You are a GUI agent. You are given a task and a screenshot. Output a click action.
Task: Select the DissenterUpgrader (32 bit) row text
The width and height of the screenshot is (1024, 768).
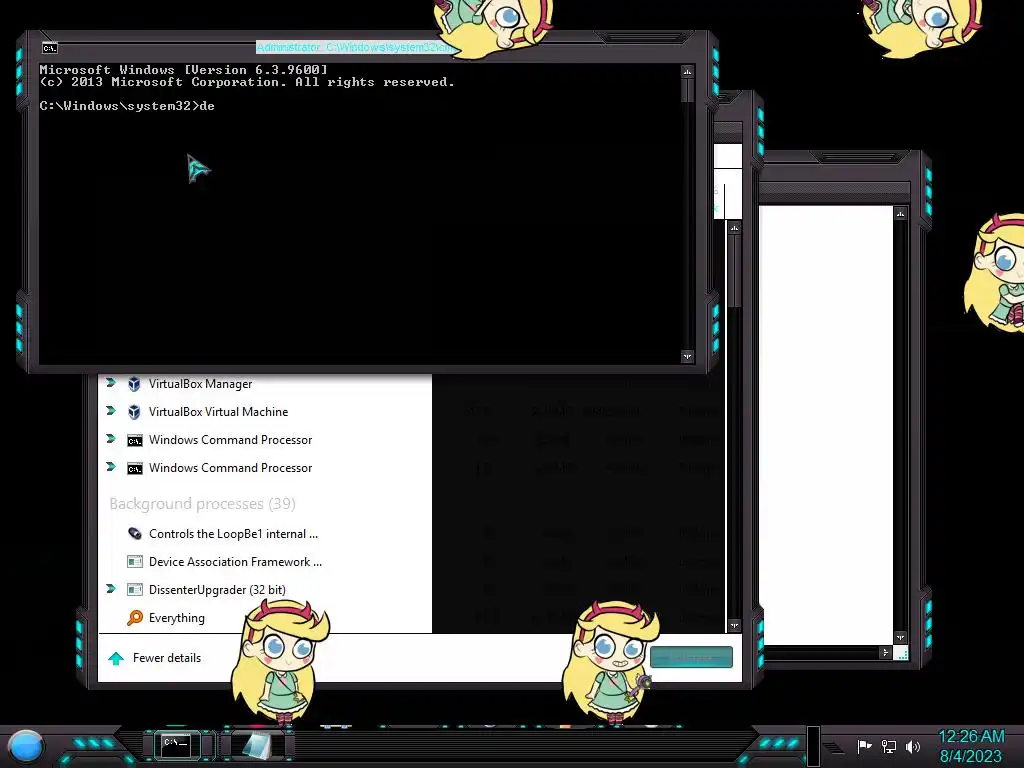click(217, 590)
